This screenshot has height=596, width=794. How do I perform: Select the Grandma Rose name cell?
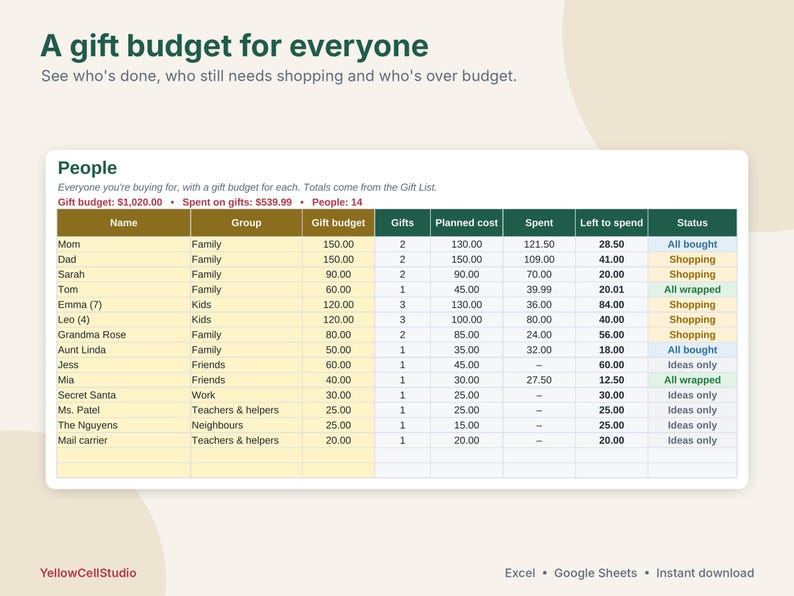click(x=124, y=335)
